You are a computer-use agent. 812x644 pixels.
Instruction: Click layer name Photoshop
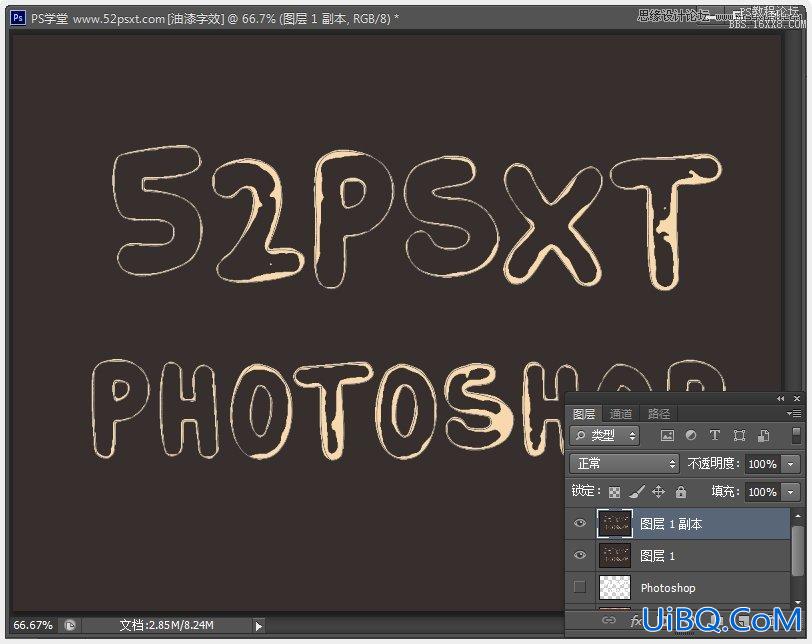coord(668,588)
